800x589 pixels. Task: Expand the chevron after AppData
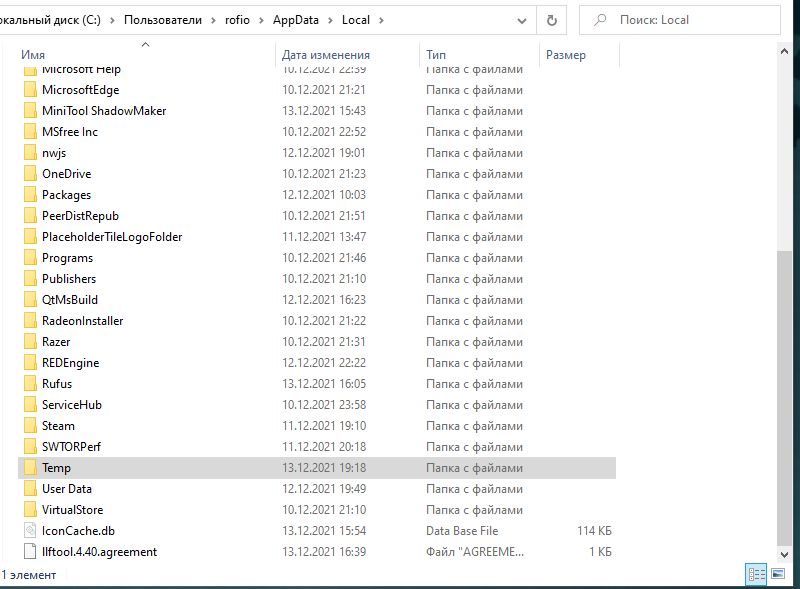[330, 20]
